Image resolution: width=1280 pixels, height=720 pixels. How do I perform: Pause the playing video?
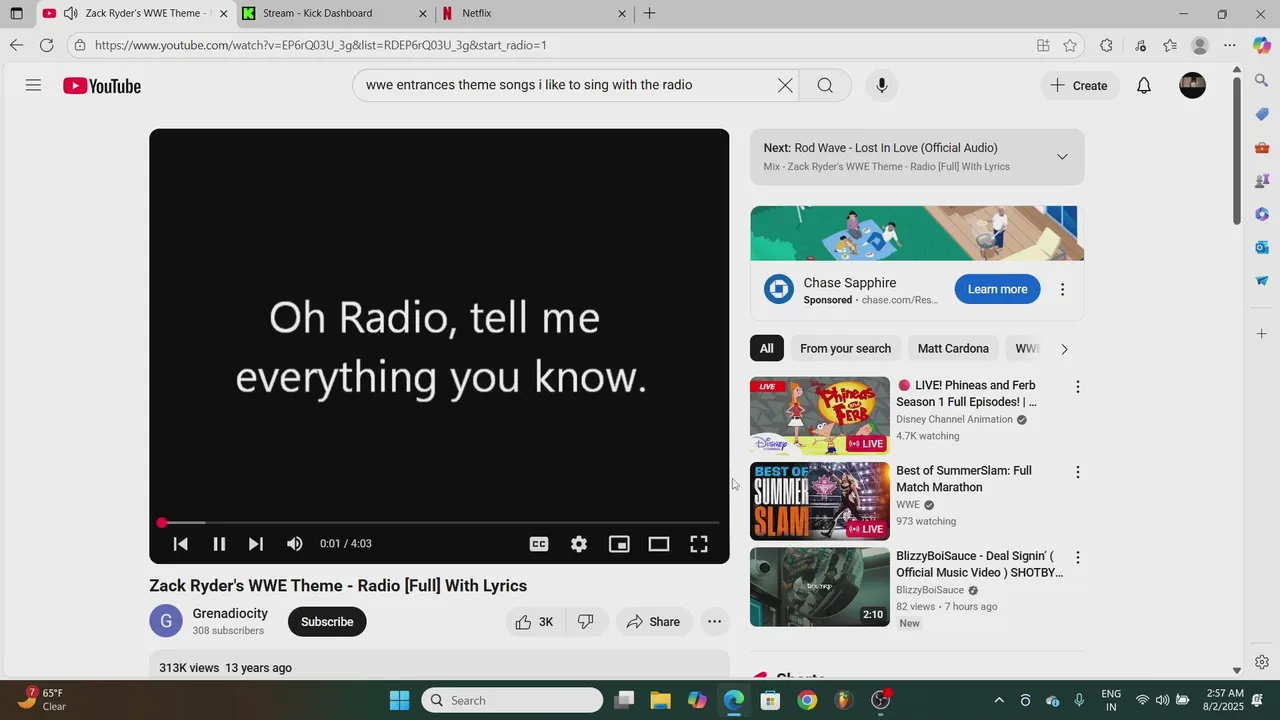219,544
